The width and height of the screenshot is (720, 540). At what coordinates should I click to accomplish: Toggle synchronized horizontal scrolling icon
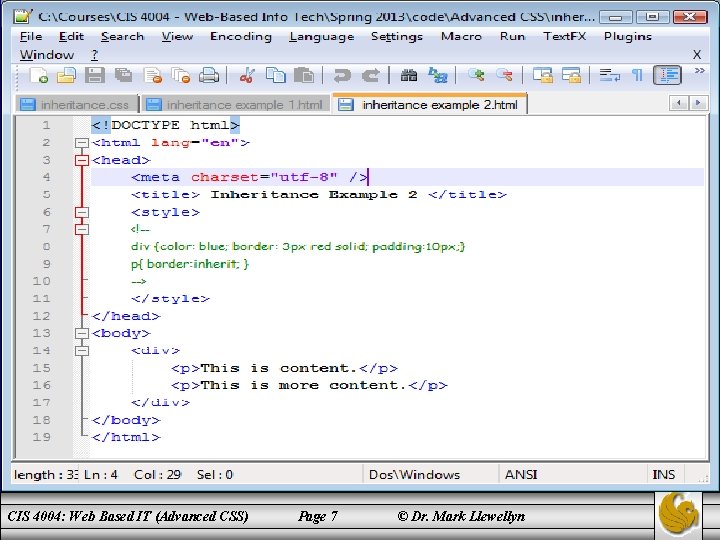(572, 75)
